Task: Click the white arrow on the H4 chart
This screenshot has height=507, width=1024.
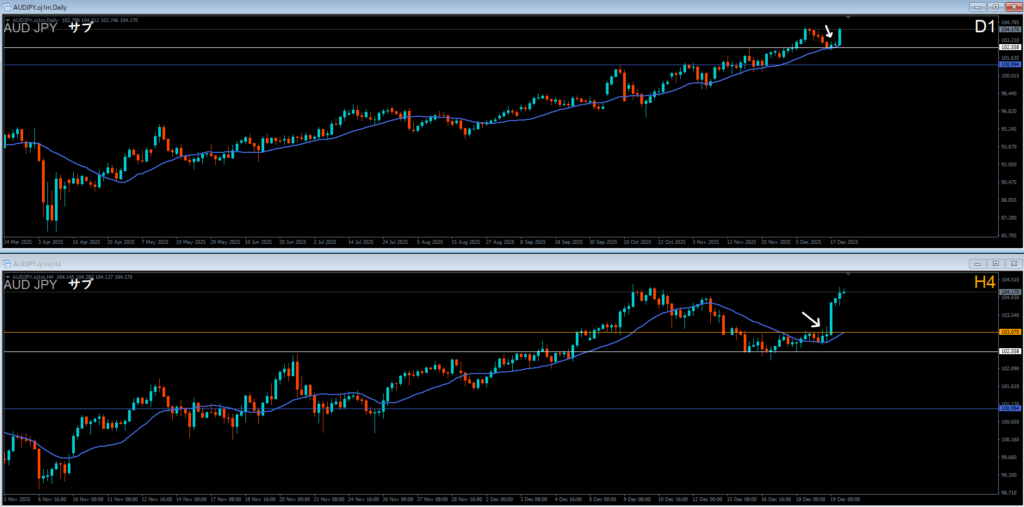Action: click(812, 320)
